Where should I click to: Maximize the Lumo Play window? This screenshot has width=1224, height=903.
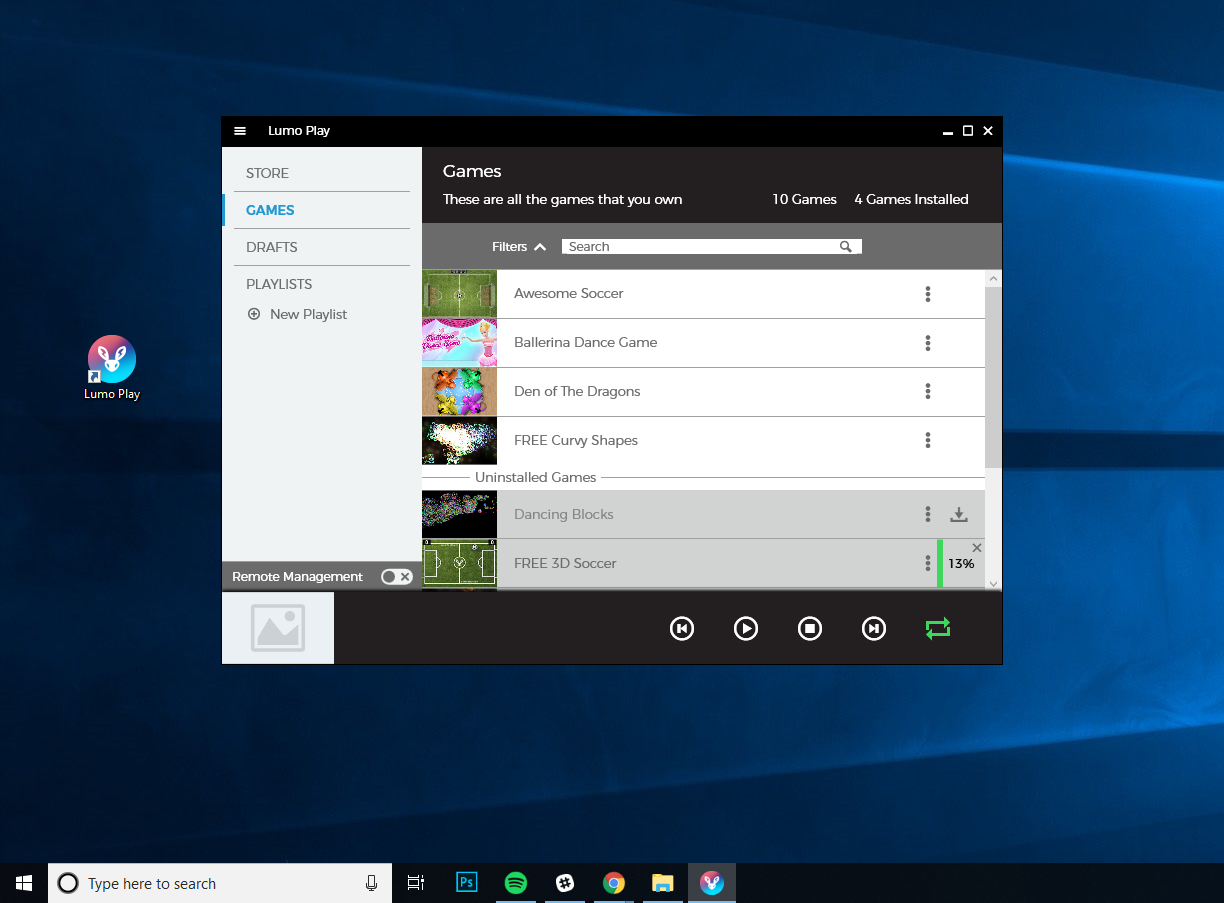(x=968, y=131)
